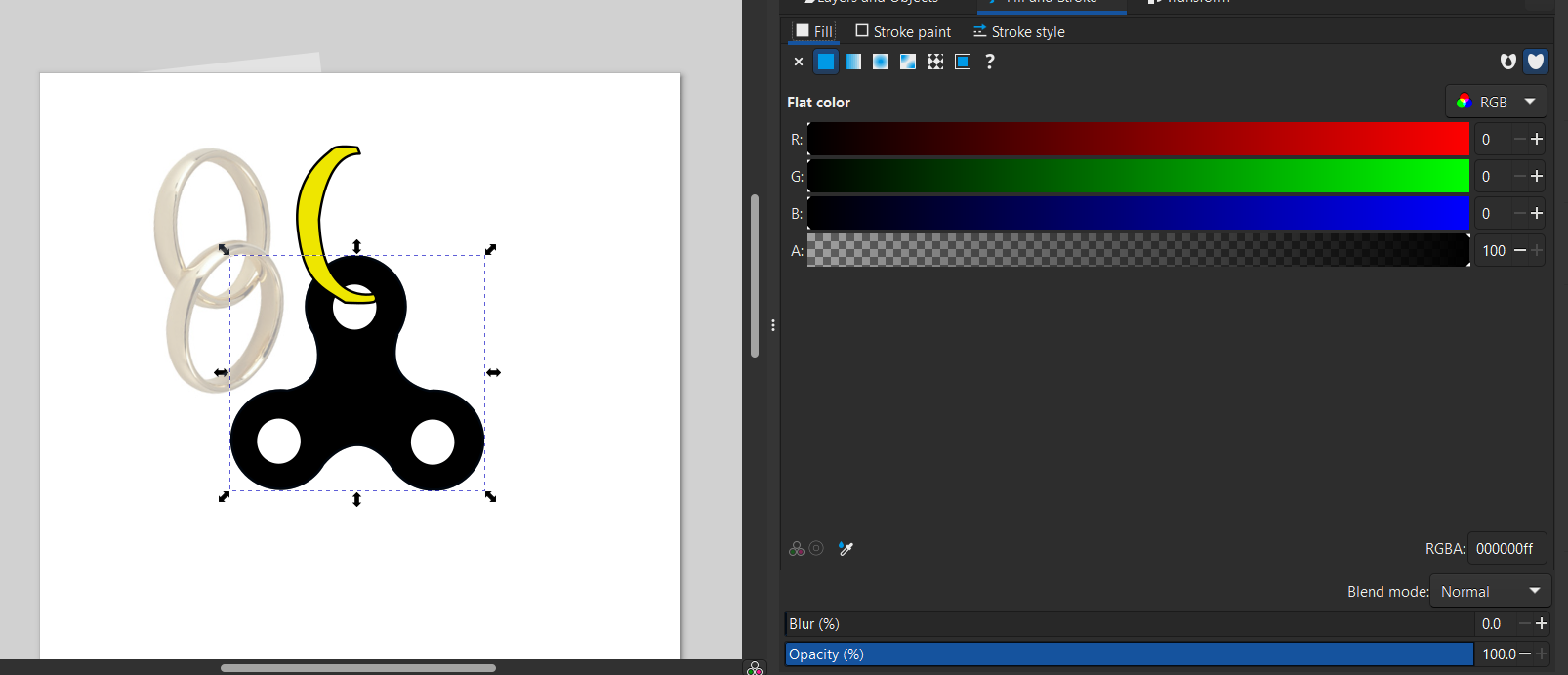Pick a color with the eyedropper icon

(846, 549)
